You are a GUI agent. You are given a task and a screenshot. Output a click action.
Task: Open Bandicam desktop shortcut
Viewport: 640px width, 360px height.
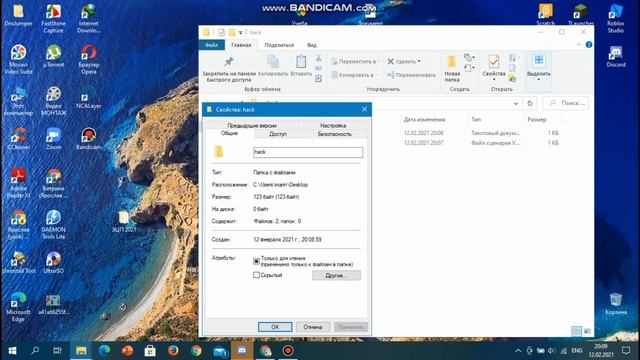pyautogui.click(x=89, y=139)
